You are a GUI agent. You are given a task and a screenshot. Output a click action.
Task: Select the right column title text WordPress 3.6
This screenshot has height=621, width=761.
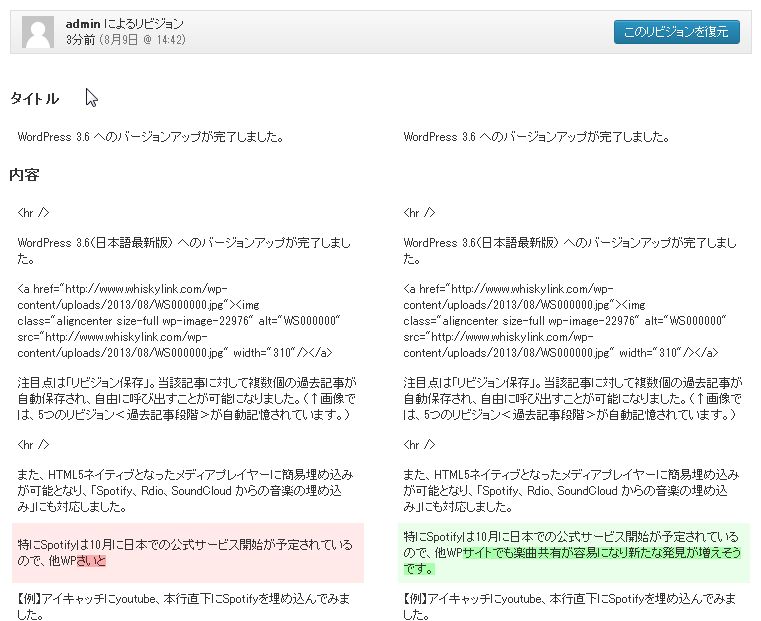pyautogui.click(x=536, y=137)
